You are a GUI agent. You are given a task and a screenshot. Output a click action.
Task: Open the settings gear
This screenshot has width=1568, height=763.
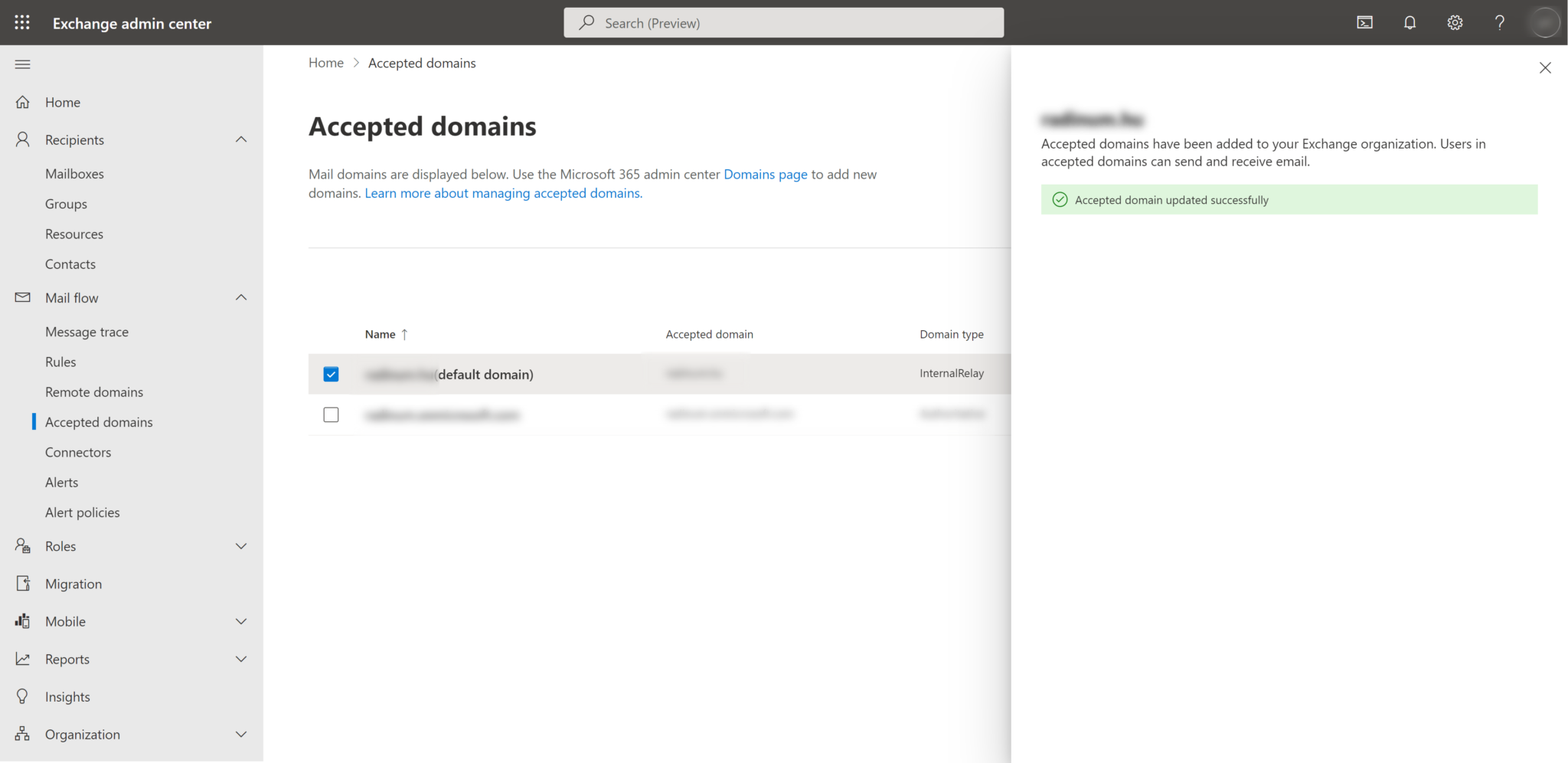click(x=1454, y=22)
